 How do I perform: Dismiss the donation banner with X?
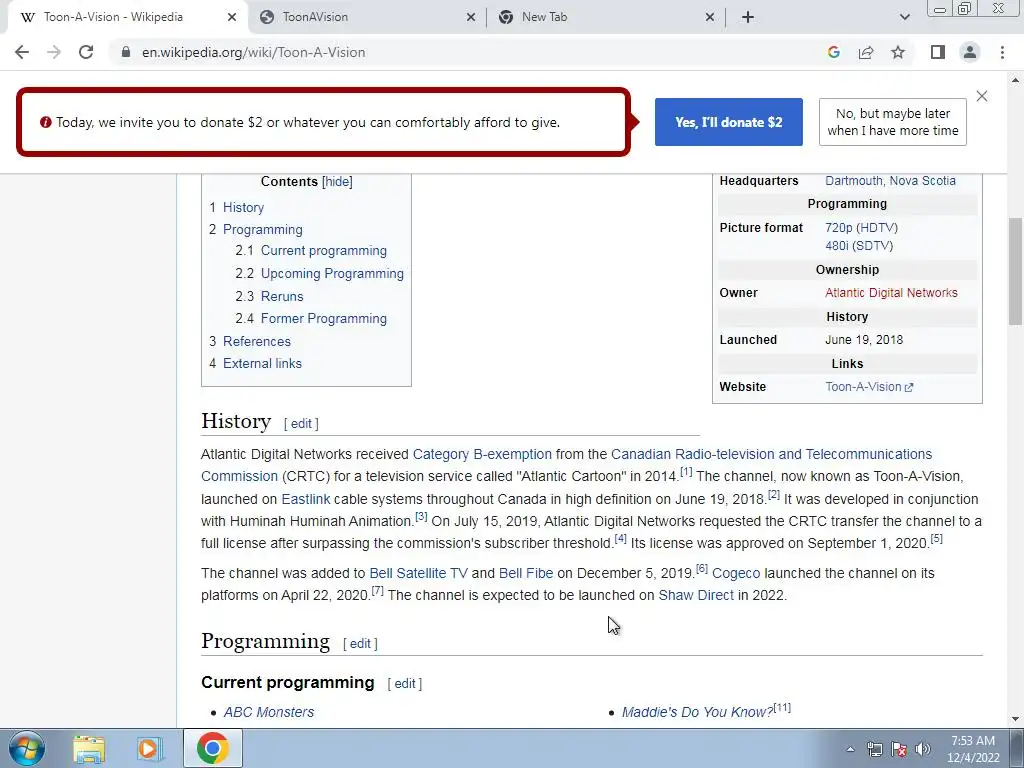point(982,96)
